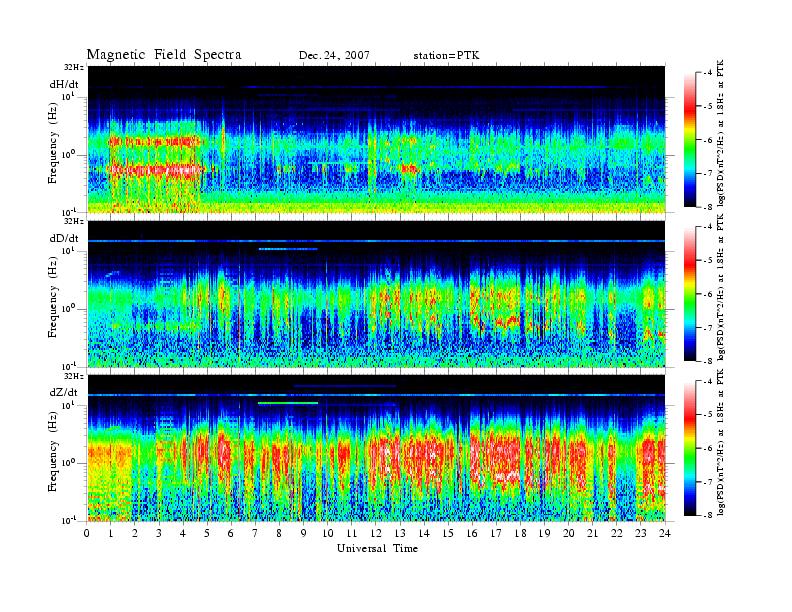Viewport: 792px width, 612px height.
Task: Select the dZ/dt panel label
Action: 64,392
